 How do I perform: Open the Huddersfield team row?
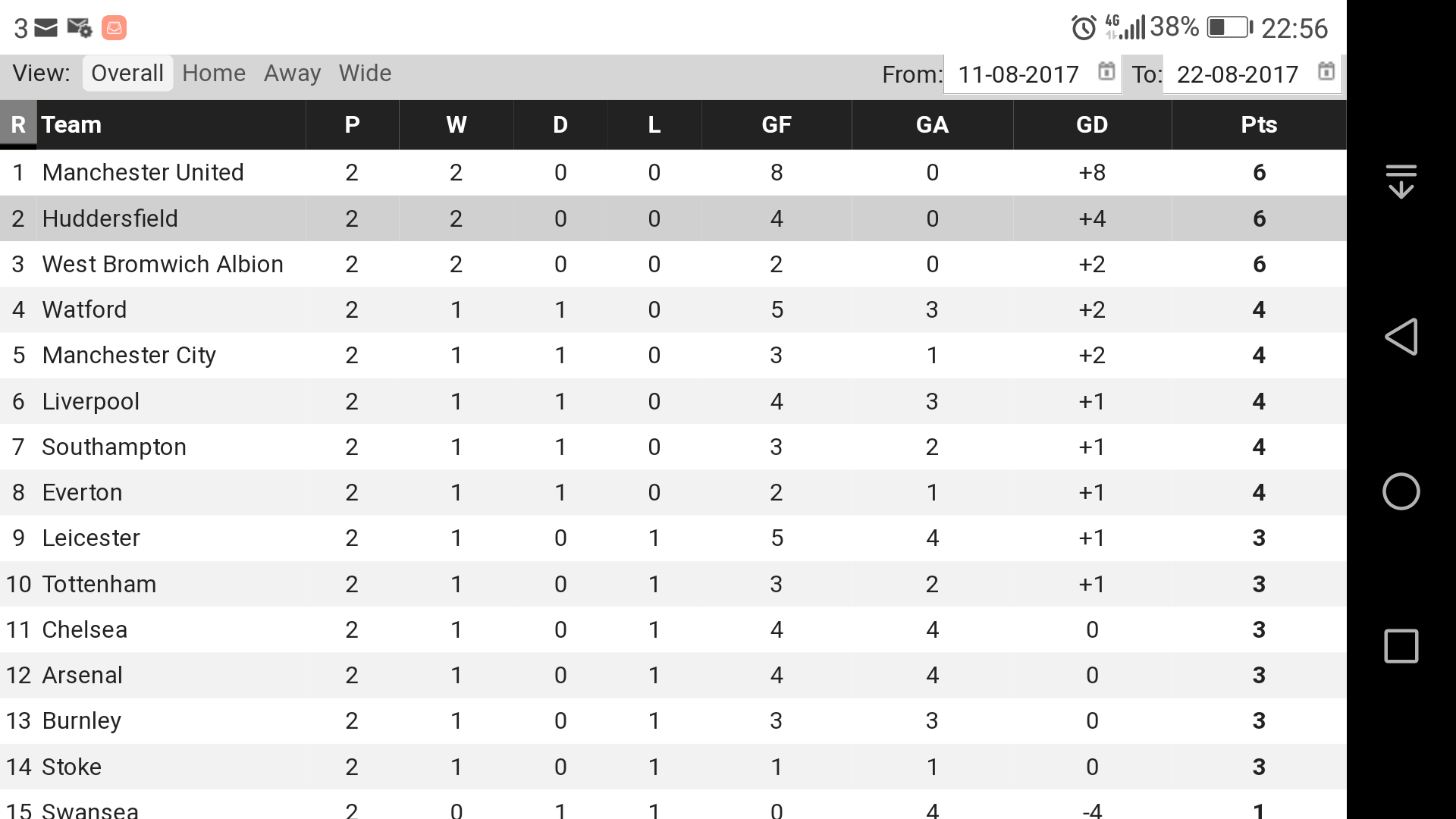coord(673,218)
